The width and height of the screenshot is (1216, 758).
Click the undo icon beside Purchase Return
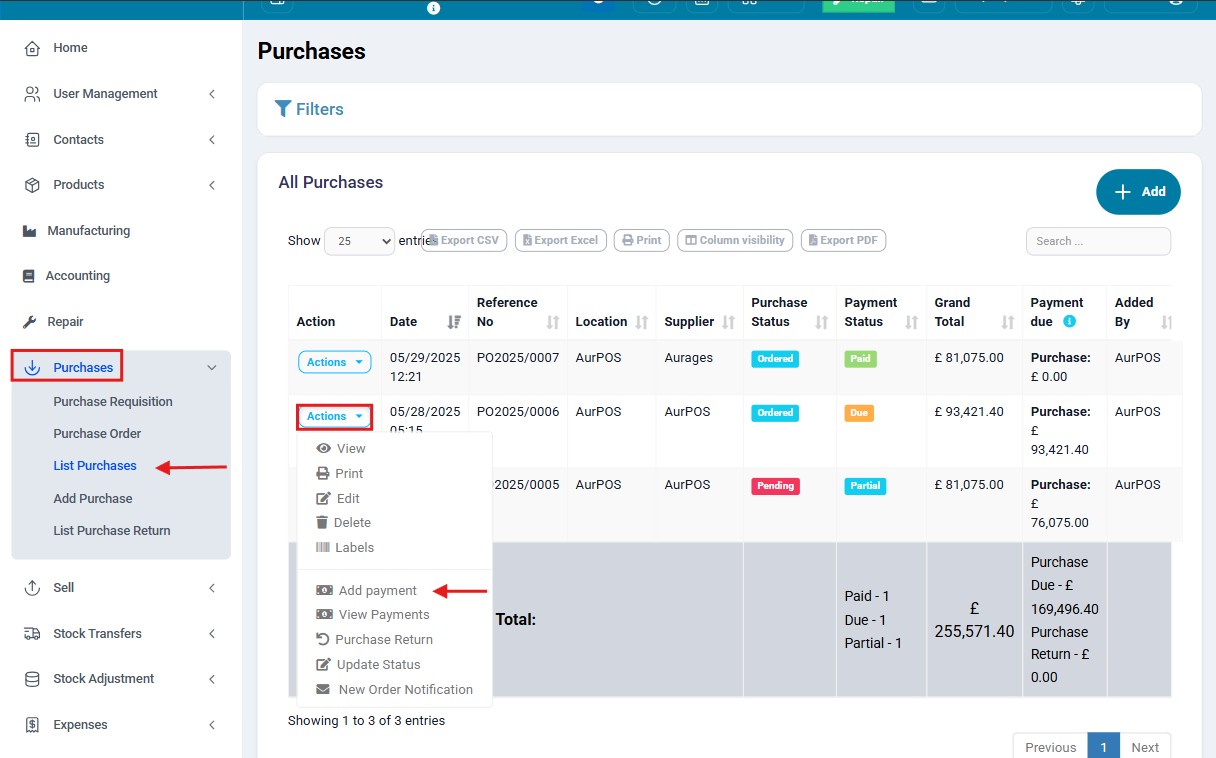[322, 640]
